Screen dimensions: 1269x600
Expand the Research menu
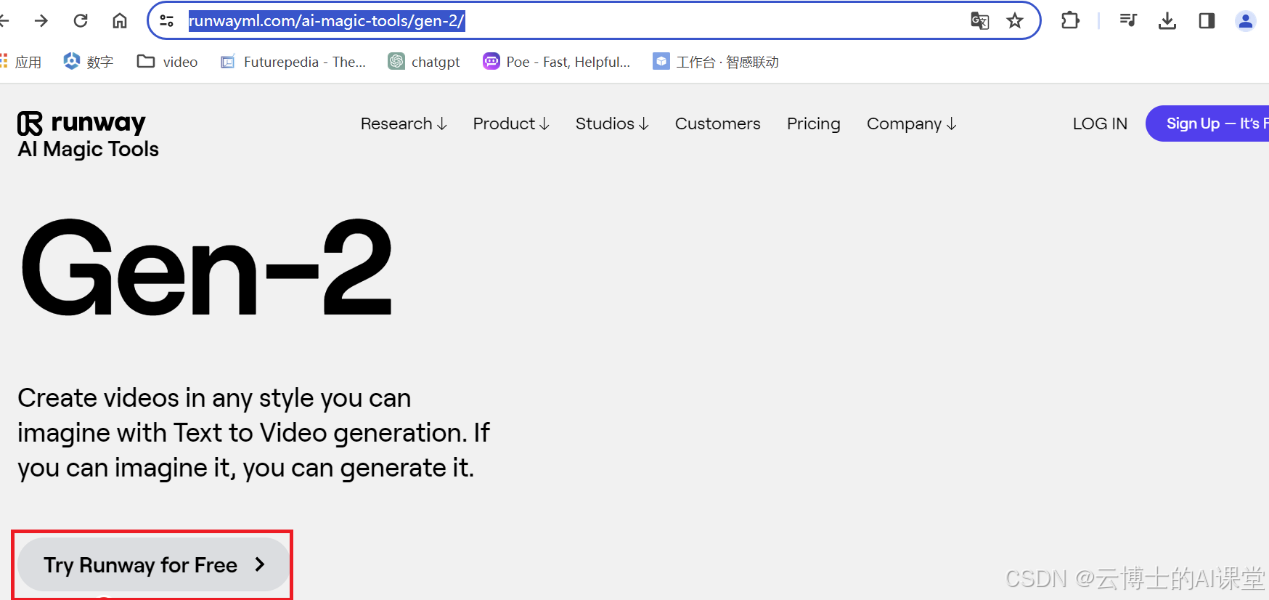tap(404, 124)
